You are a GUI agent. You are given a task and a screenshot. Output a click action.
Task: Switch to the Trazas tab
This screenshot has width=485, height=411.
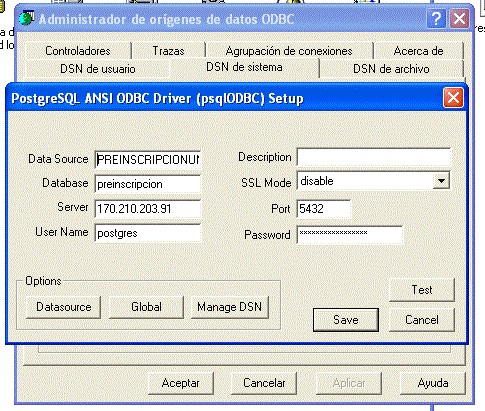169,51
